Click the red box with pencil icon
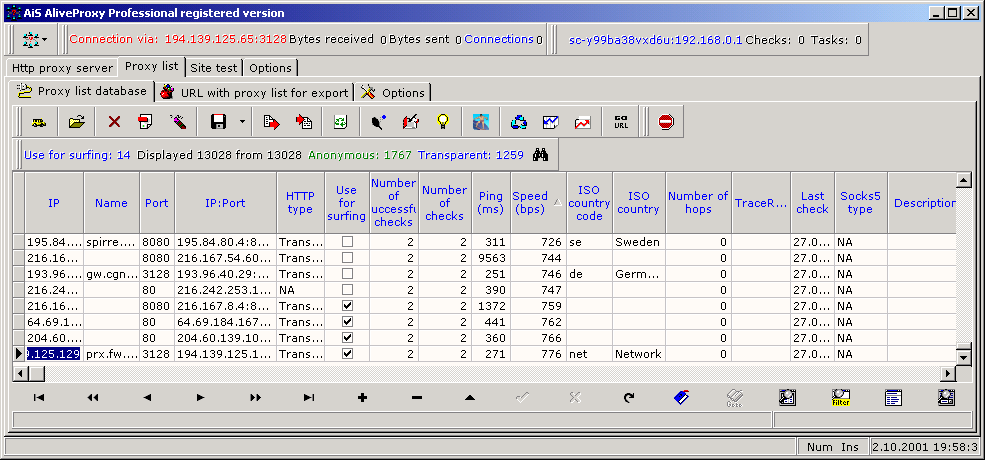This screenshot has height=460, width=985. click(410, 122)
